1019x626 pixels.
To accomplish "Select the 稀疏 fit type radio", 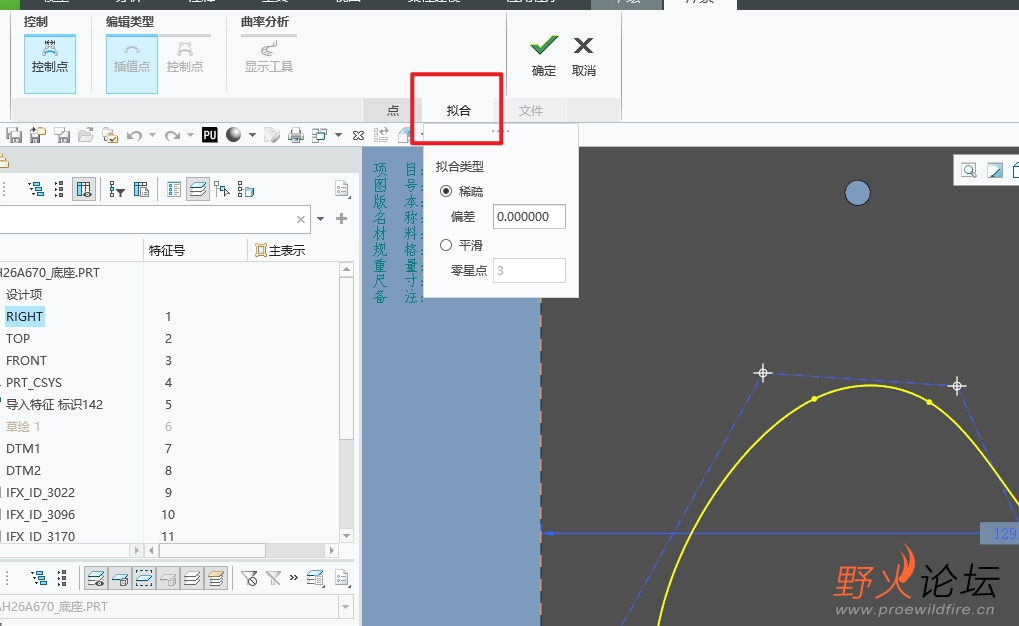I will click(446, 191).
